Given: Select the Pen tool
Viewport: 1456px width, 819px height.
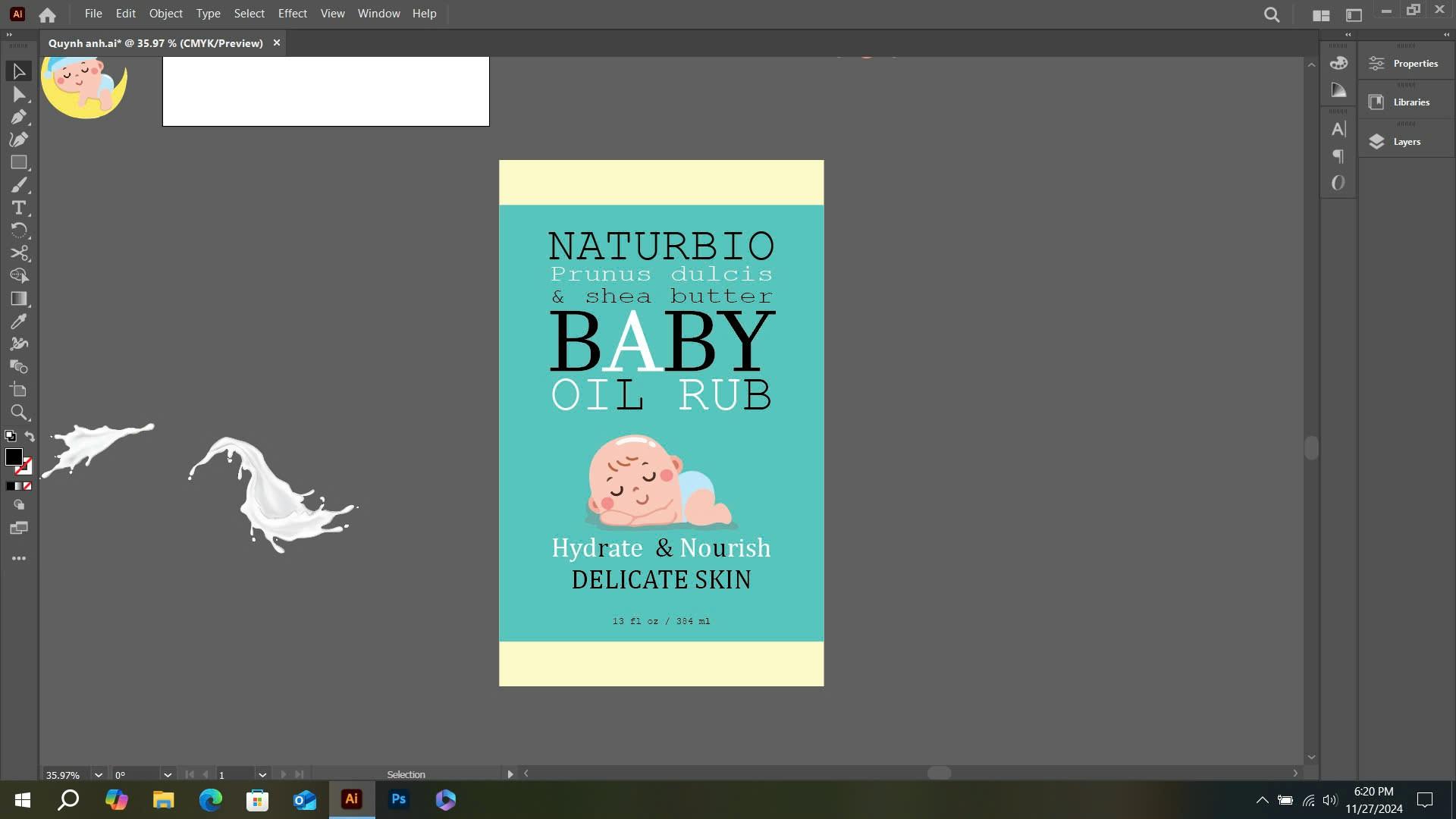Looking at the screenshot, I should coord(19,118).
